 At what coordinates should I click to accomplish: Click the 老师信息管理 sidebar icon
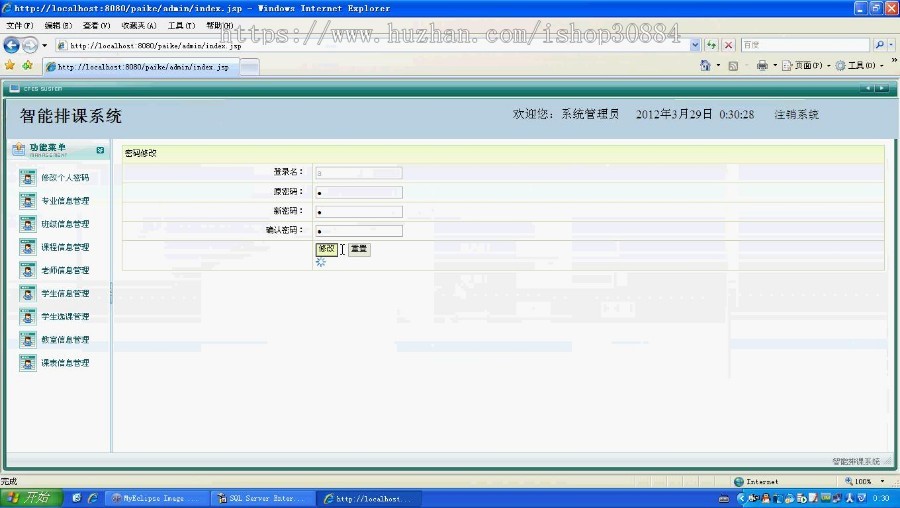pos(27,270)
